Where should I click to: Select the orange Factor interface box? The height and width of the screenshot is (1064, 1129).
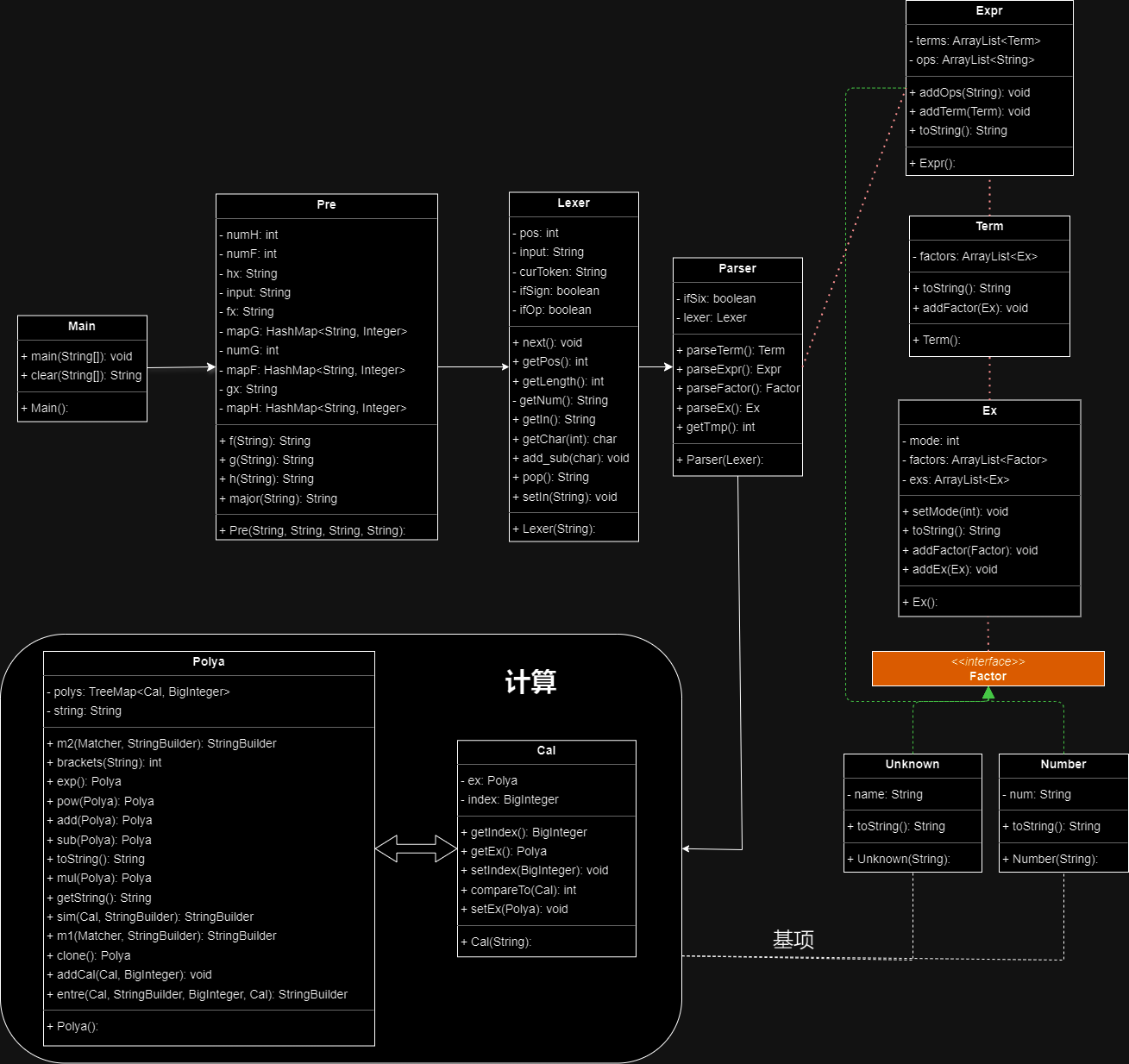(x=988, y=669)
